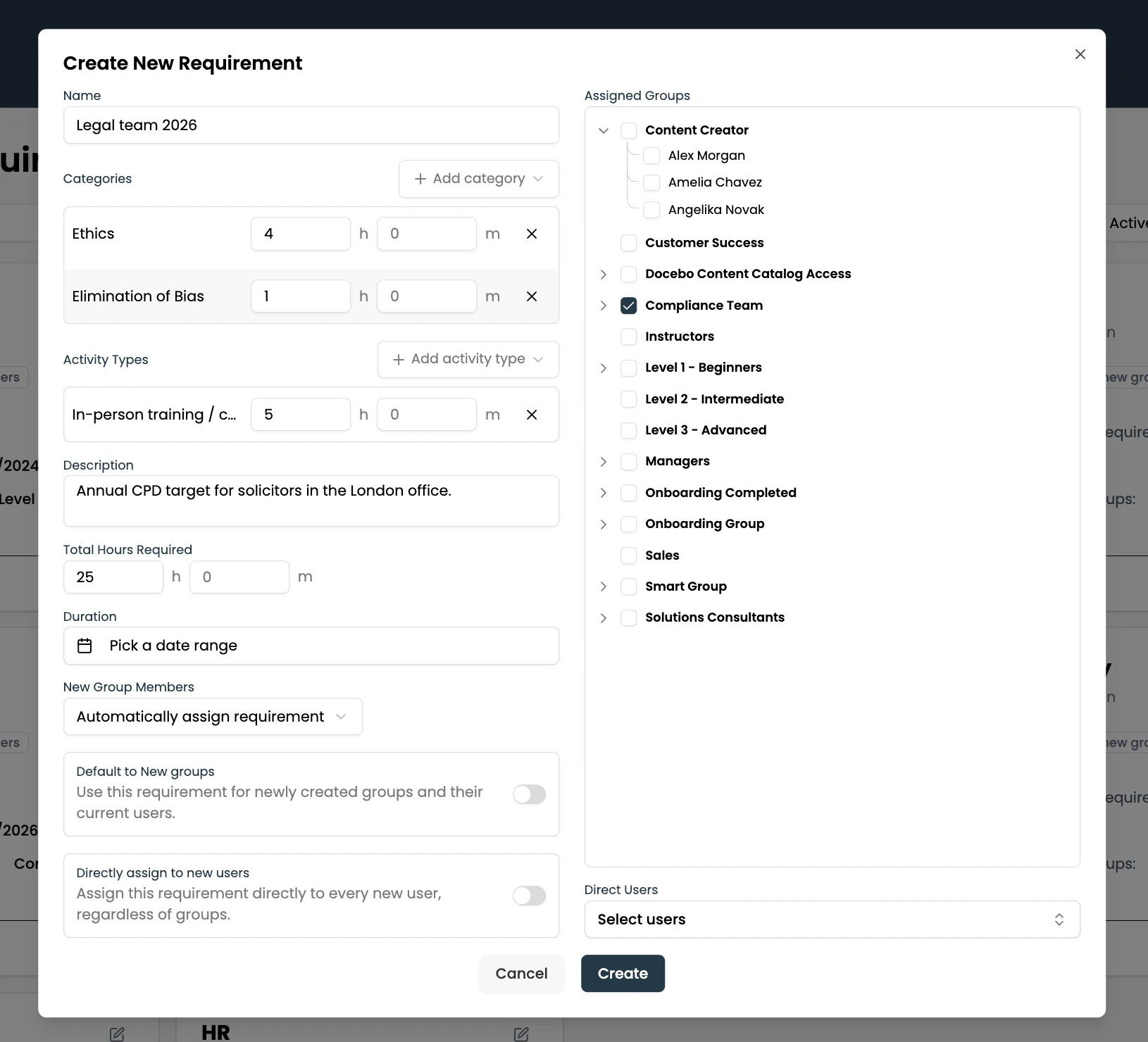Expand the Compliance Team group
Image resolution: width=1148 pixels, height=1042 pixels.
click(604, 306)
